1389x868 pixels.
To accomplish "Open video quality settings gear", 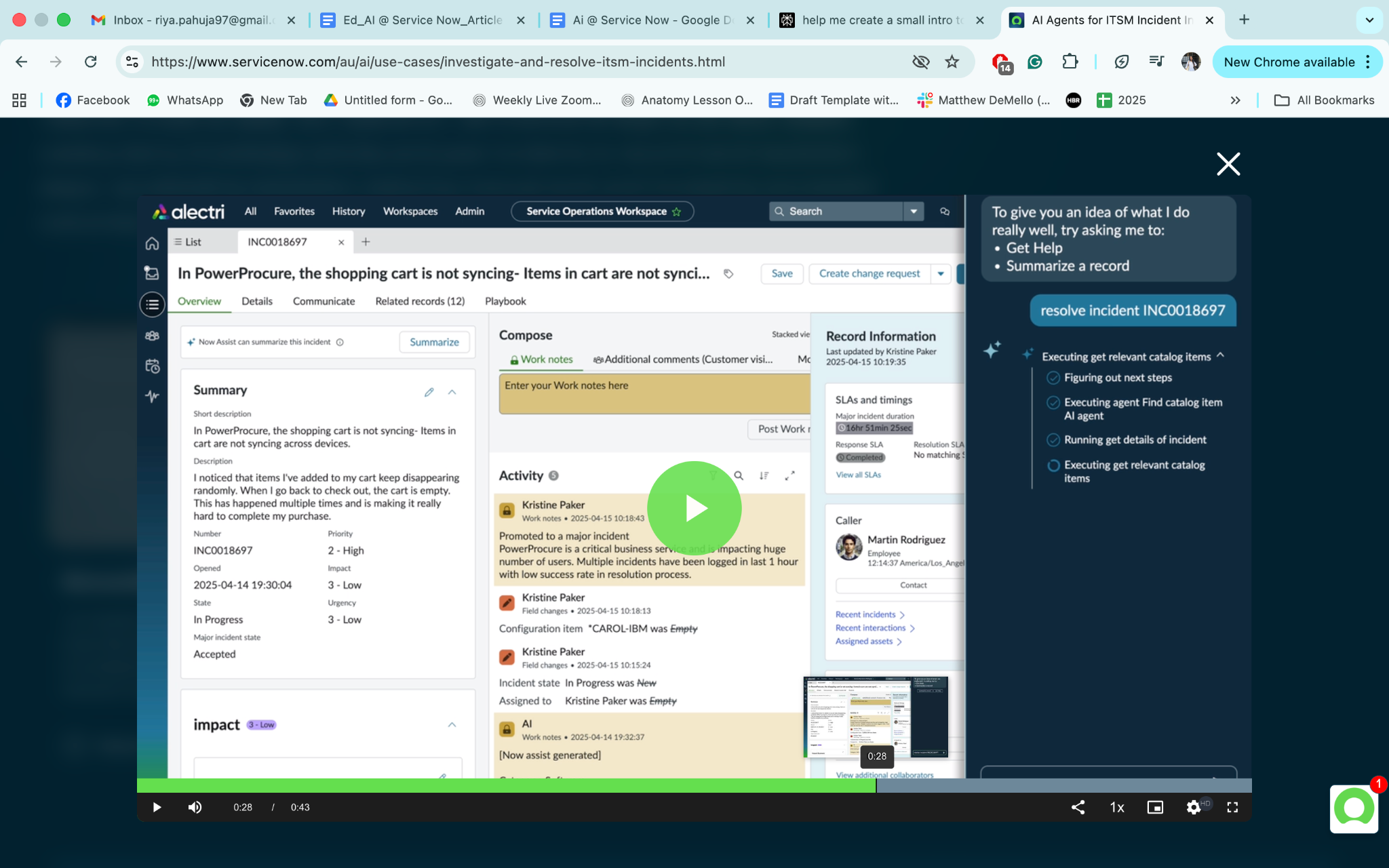I will pyautogui.click(x=1194, y=807).
